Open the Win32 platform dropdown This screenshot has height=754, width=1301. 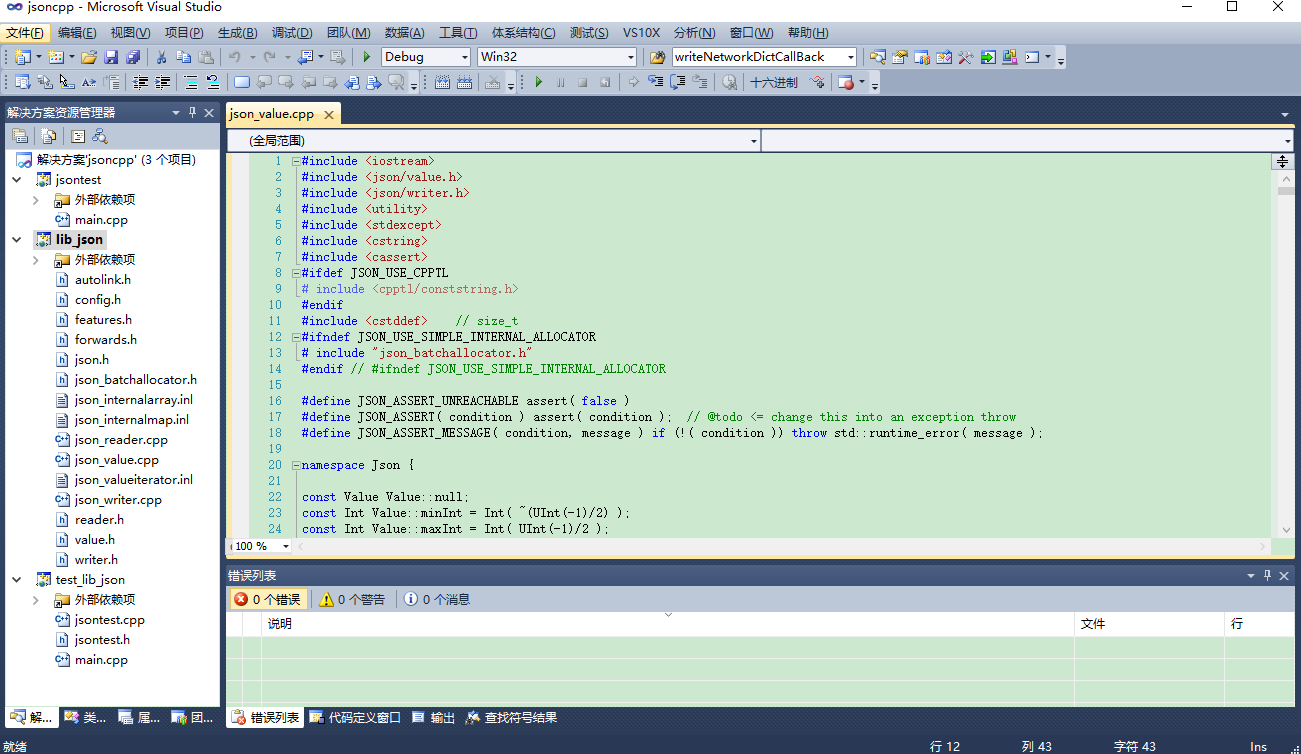point(630,57)
